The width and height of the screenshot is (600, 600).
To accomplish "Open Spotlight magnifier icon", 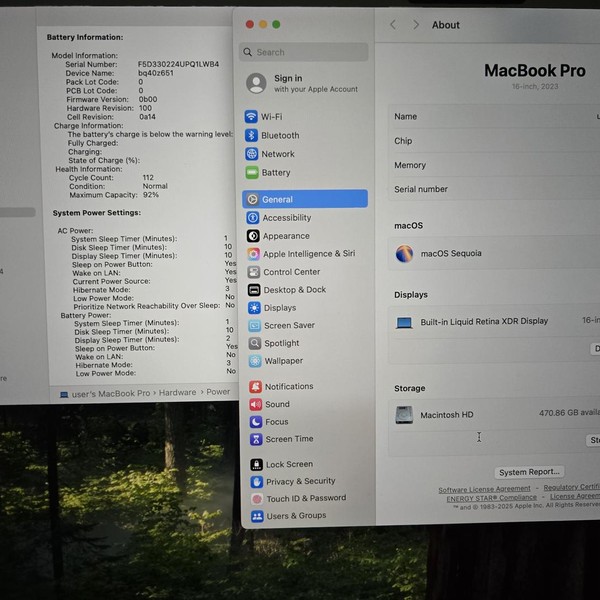I will 255,343.
